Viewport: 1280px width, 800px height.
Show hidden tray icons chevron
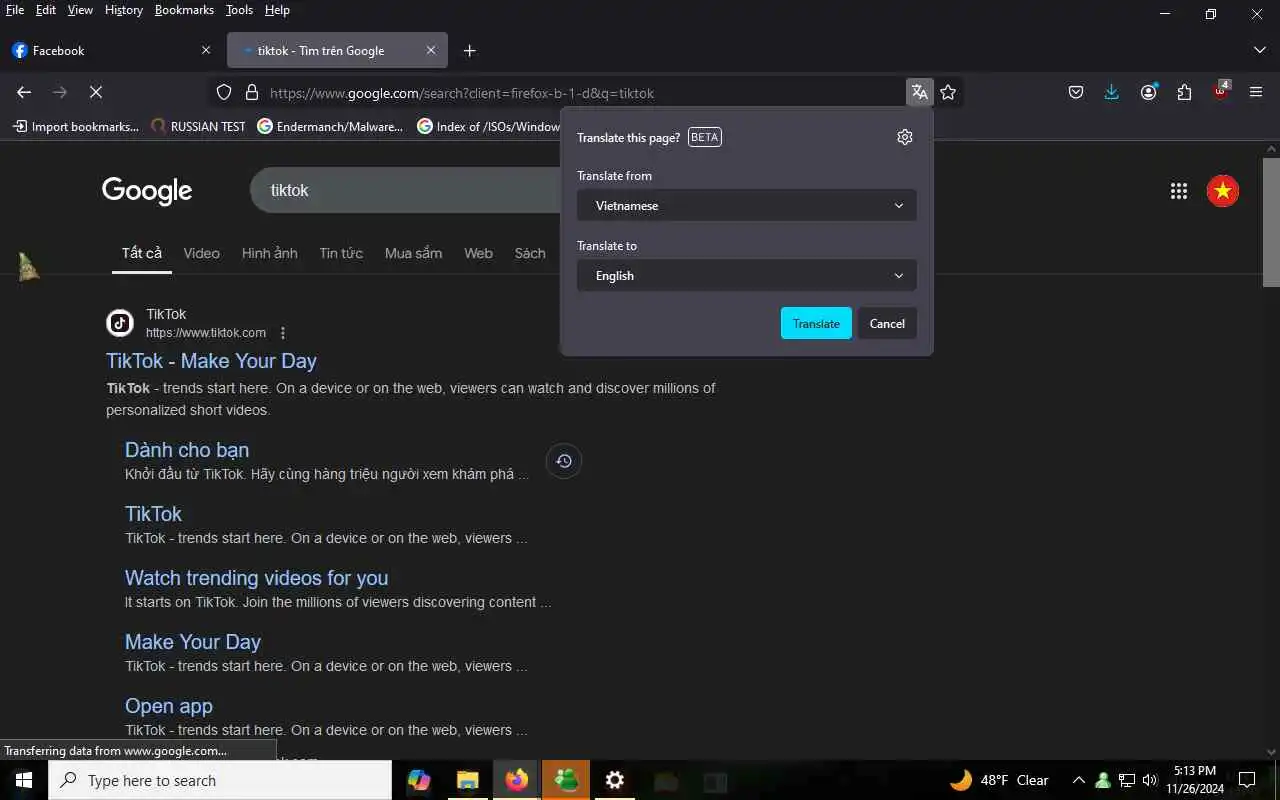pyautogui.click(x=1078, y=780)
